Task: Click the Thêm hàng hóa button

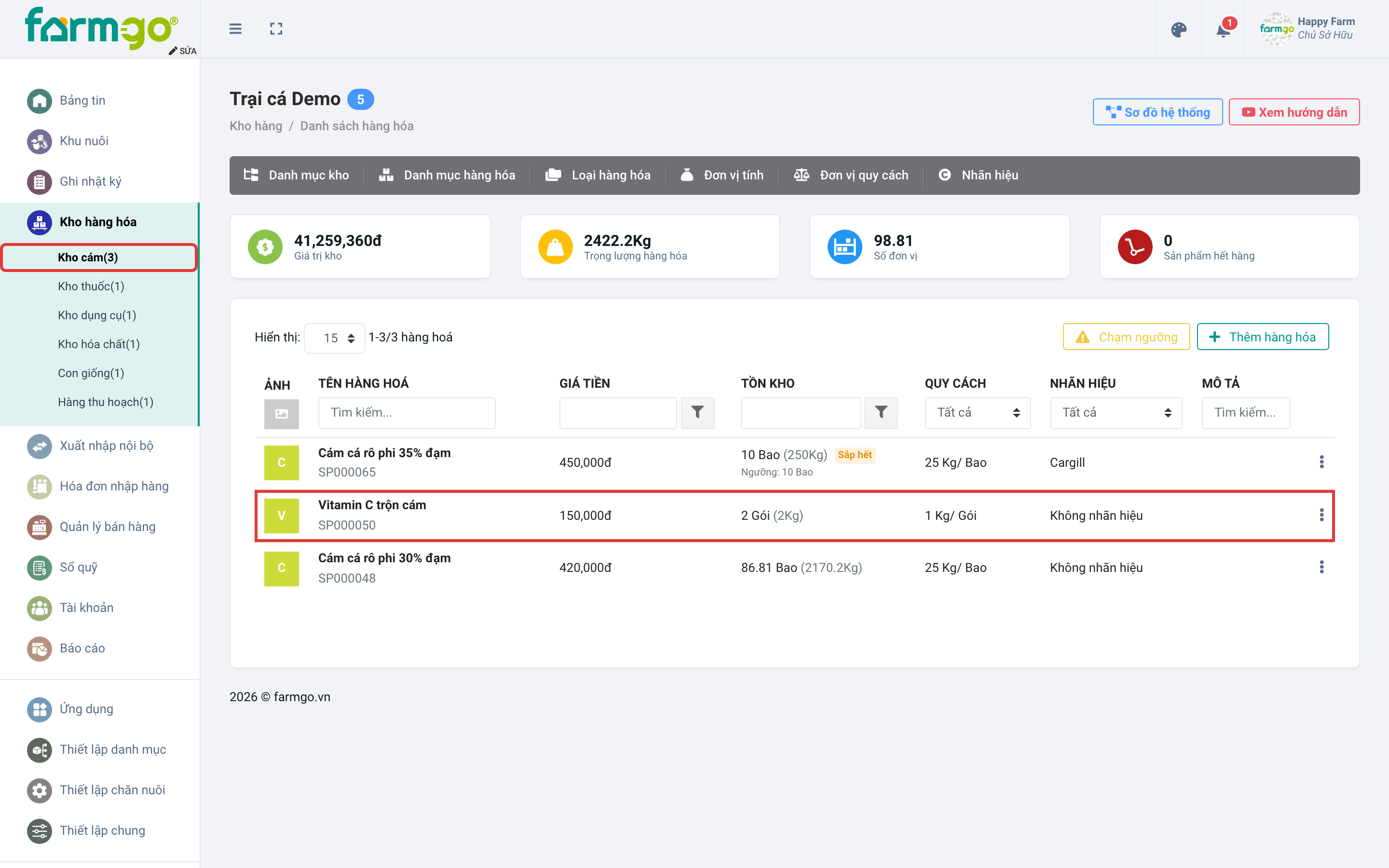Action: [x=1263, y=337]
